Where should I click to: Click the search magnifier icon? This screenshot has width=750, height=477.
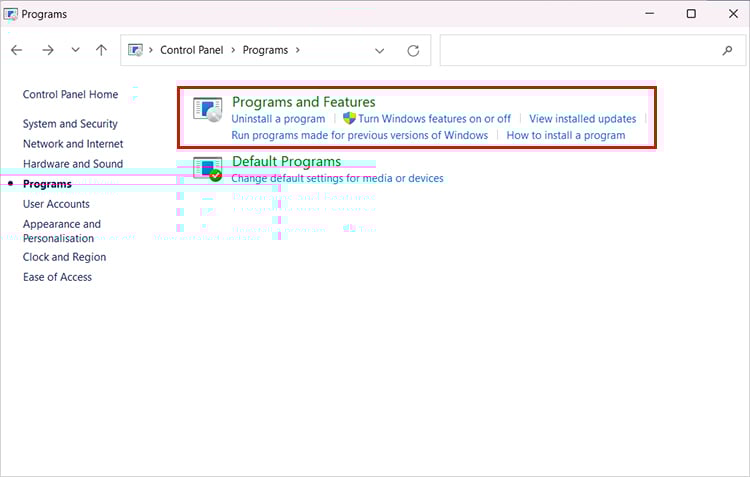(x=728, y=50)
